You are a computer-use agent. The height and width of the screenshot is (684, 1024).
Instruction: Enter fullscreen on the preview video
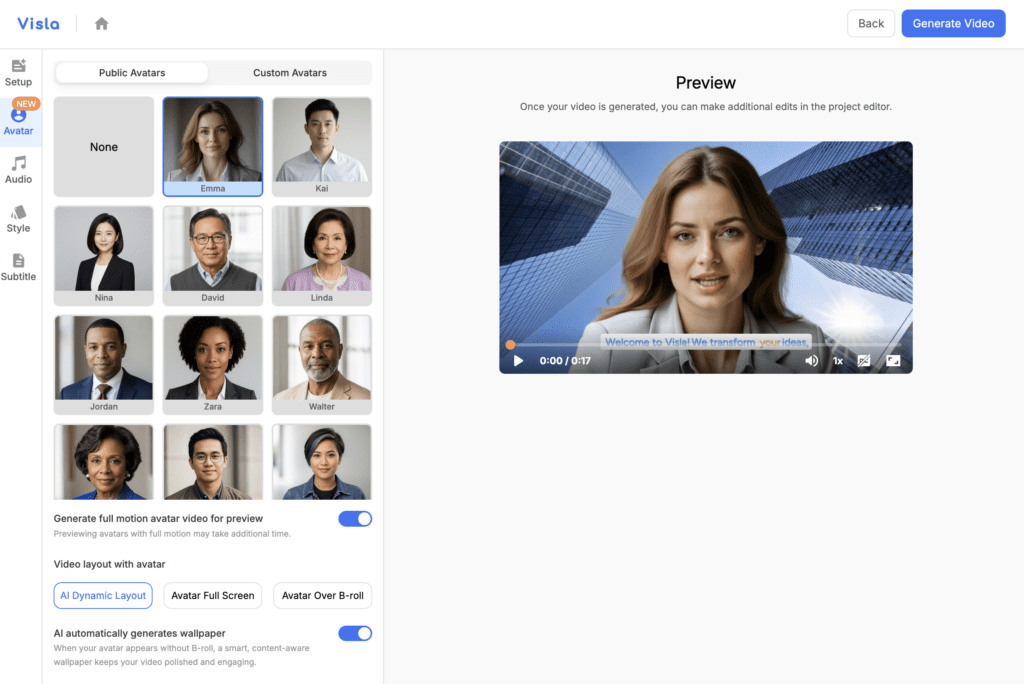pos(893,361)
